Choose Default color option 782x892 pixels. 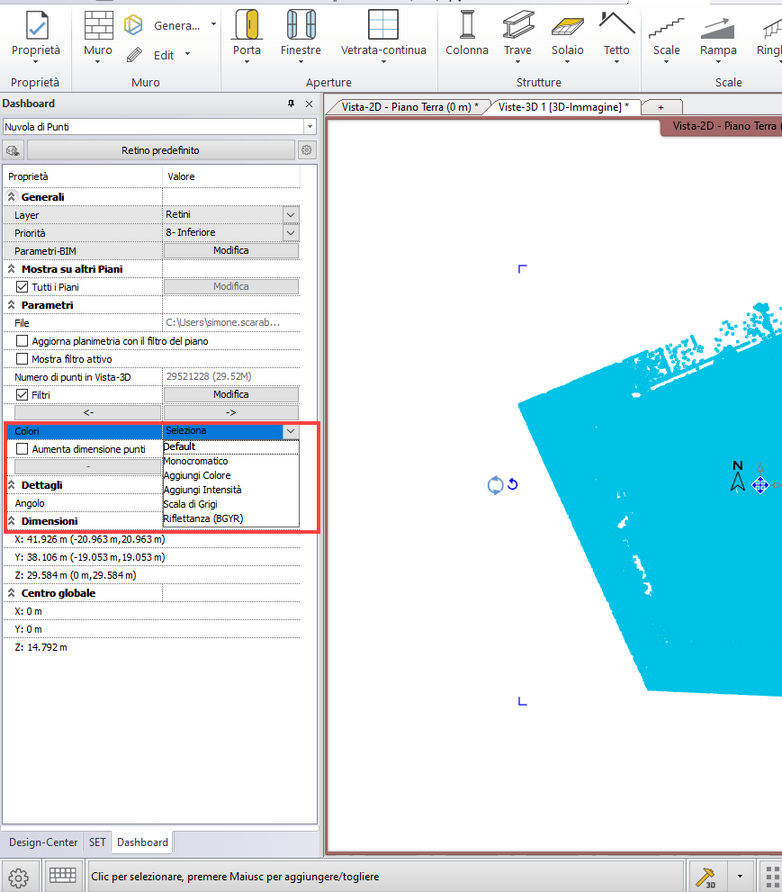click(231, 447)
